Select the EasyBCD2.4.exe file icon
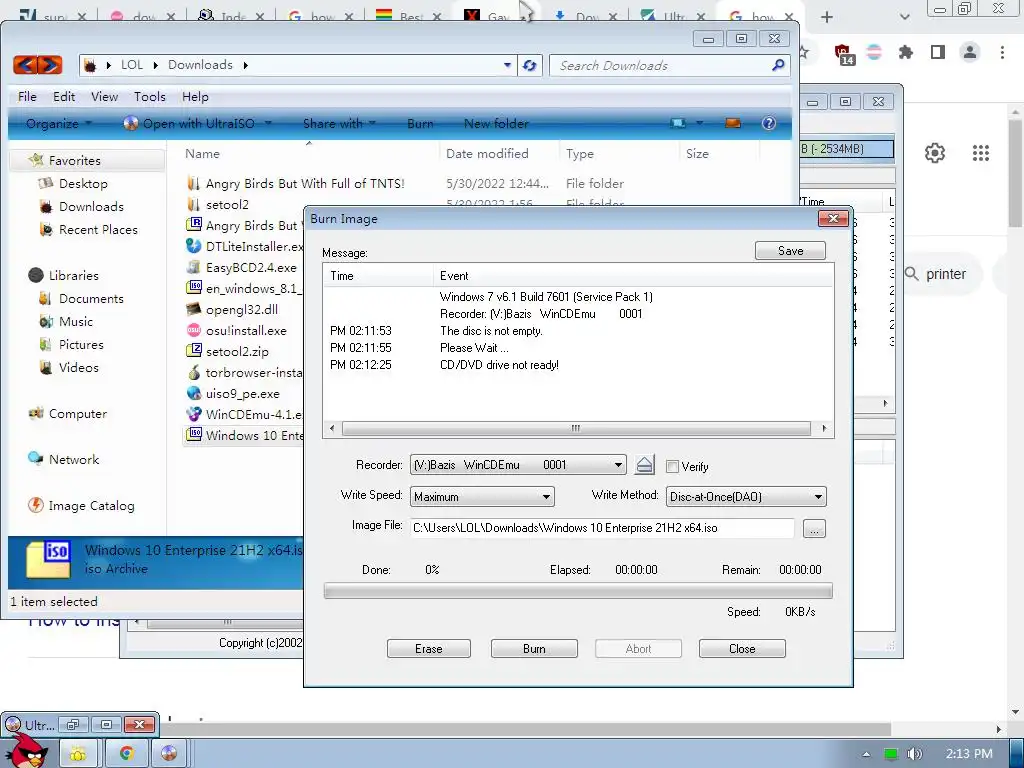 pos(193,267)
